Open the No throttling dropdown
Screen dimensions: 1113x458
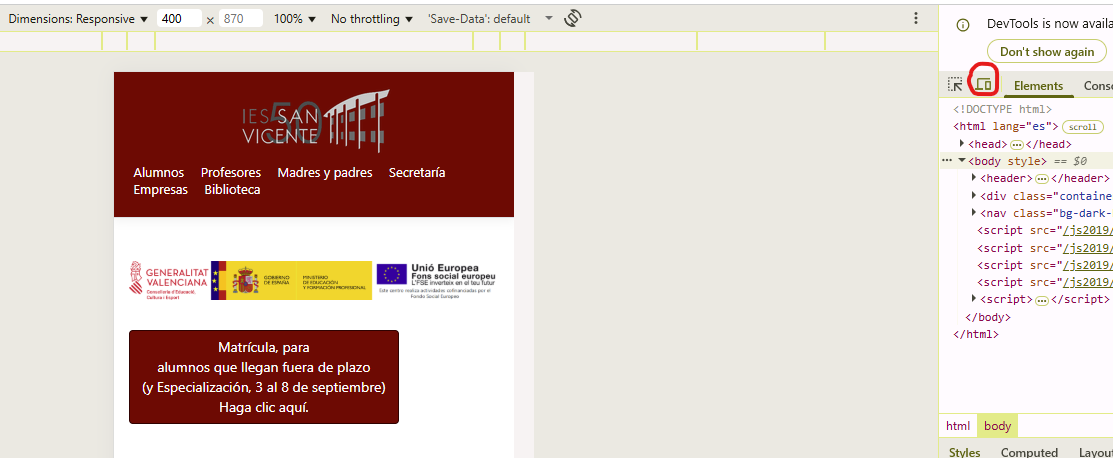point(372,19)
